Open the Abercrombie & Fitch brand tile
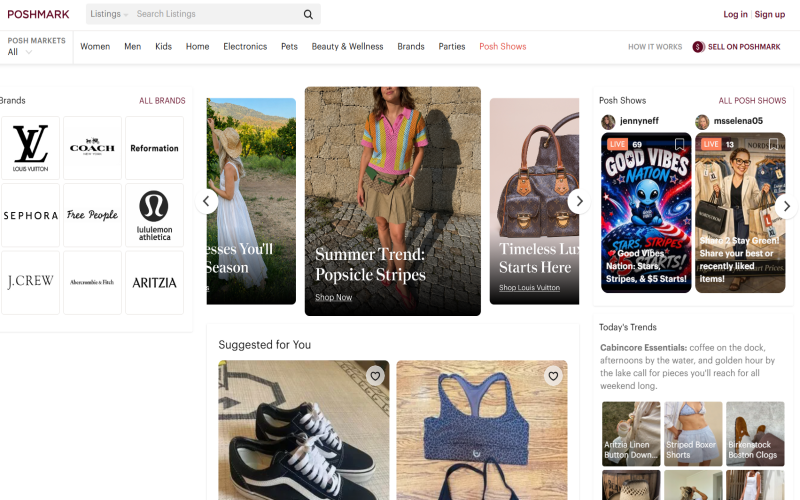 click(92, 282)
